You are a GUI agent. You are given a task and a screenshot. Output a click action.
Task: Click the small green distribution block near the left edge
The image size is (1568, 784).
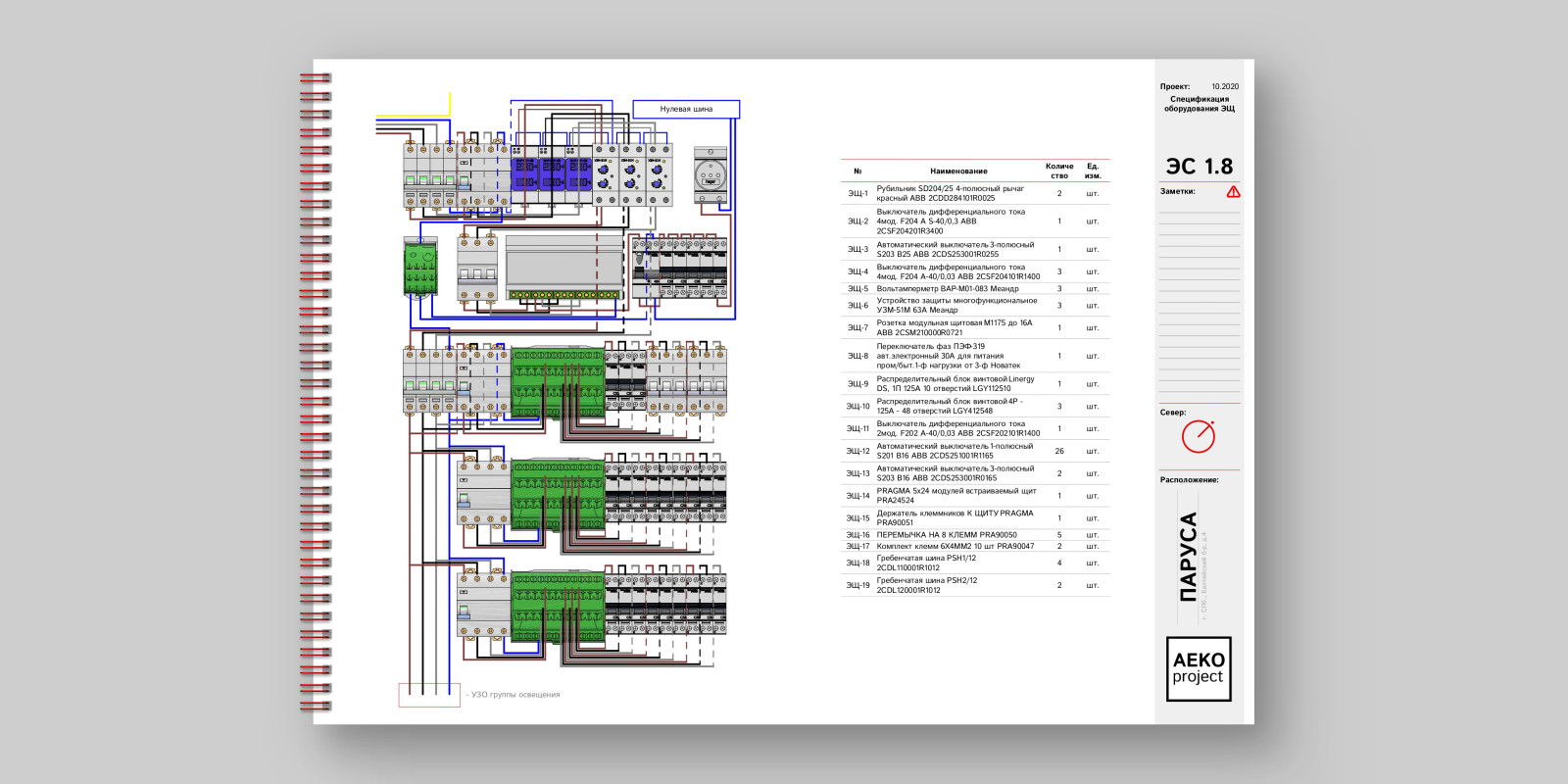420,267
